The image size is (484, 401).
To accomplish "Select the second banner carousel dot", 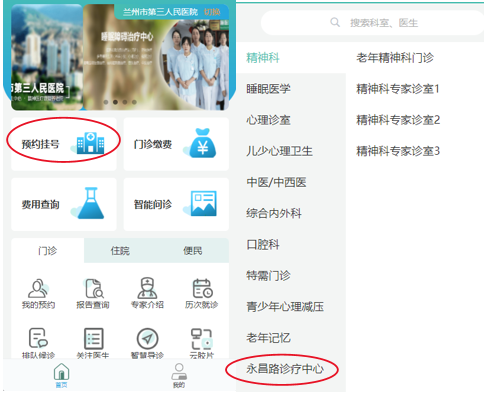I will coord(115,102).
